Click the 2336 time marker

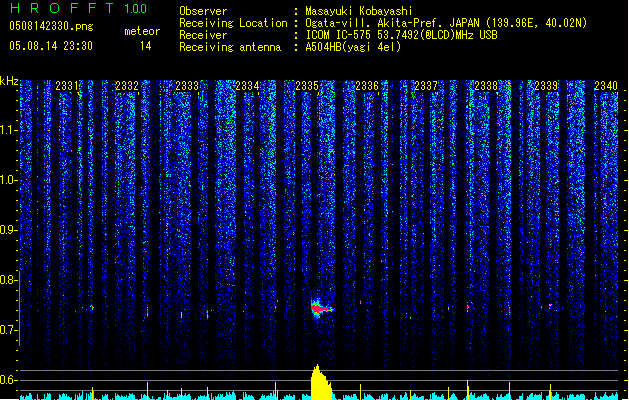[367, 86]
